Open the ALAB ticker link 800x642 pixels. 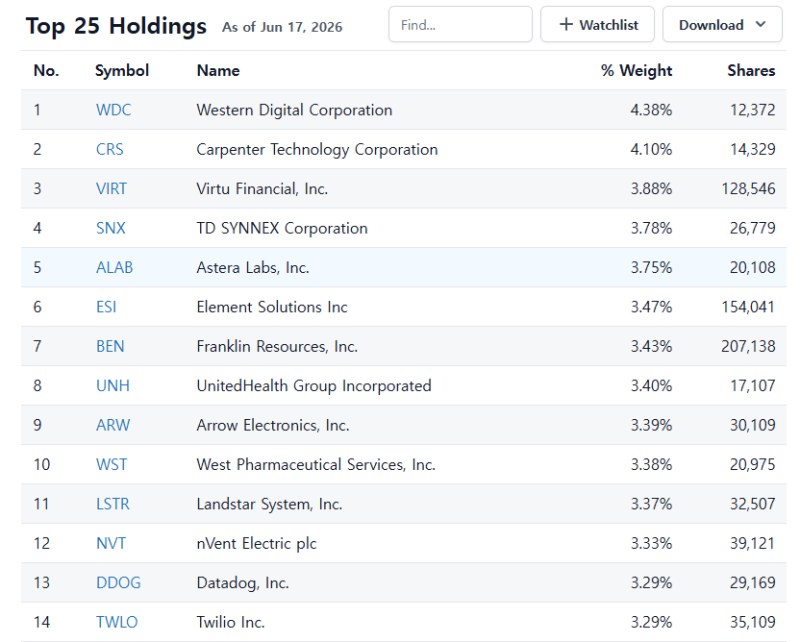[114, 267]
